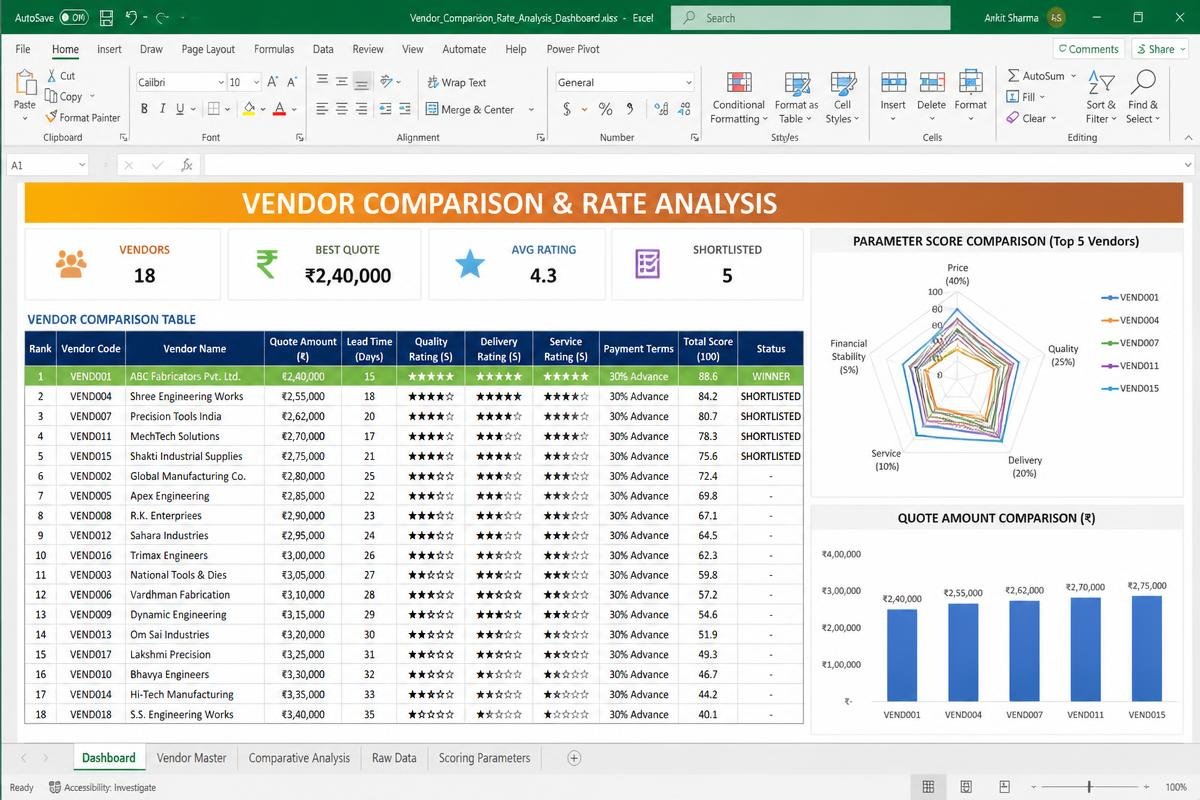This screenshot has width=1200, height=800.
Task: Click the zoom slider handle
Action: [x=1089, y=787]
